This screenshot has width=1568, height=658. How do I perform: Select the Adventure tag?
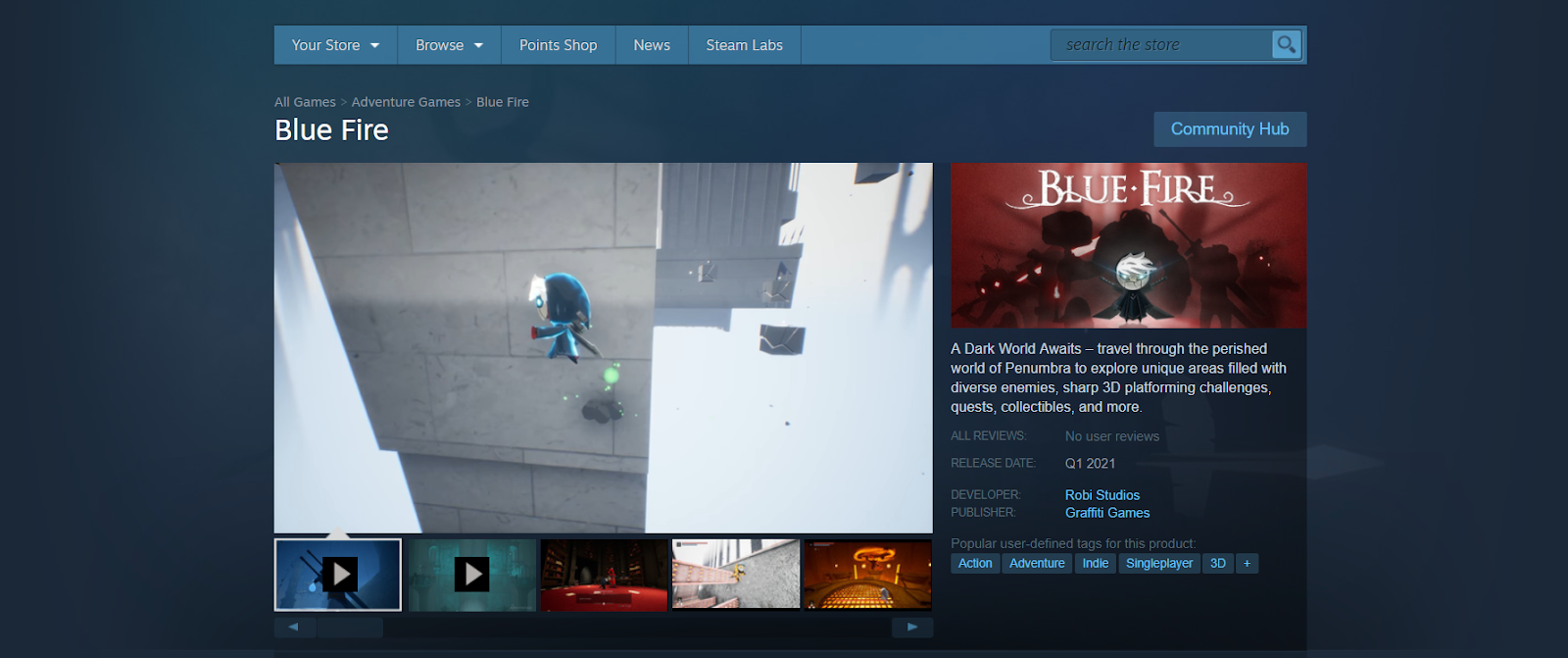pos(1037,563)
